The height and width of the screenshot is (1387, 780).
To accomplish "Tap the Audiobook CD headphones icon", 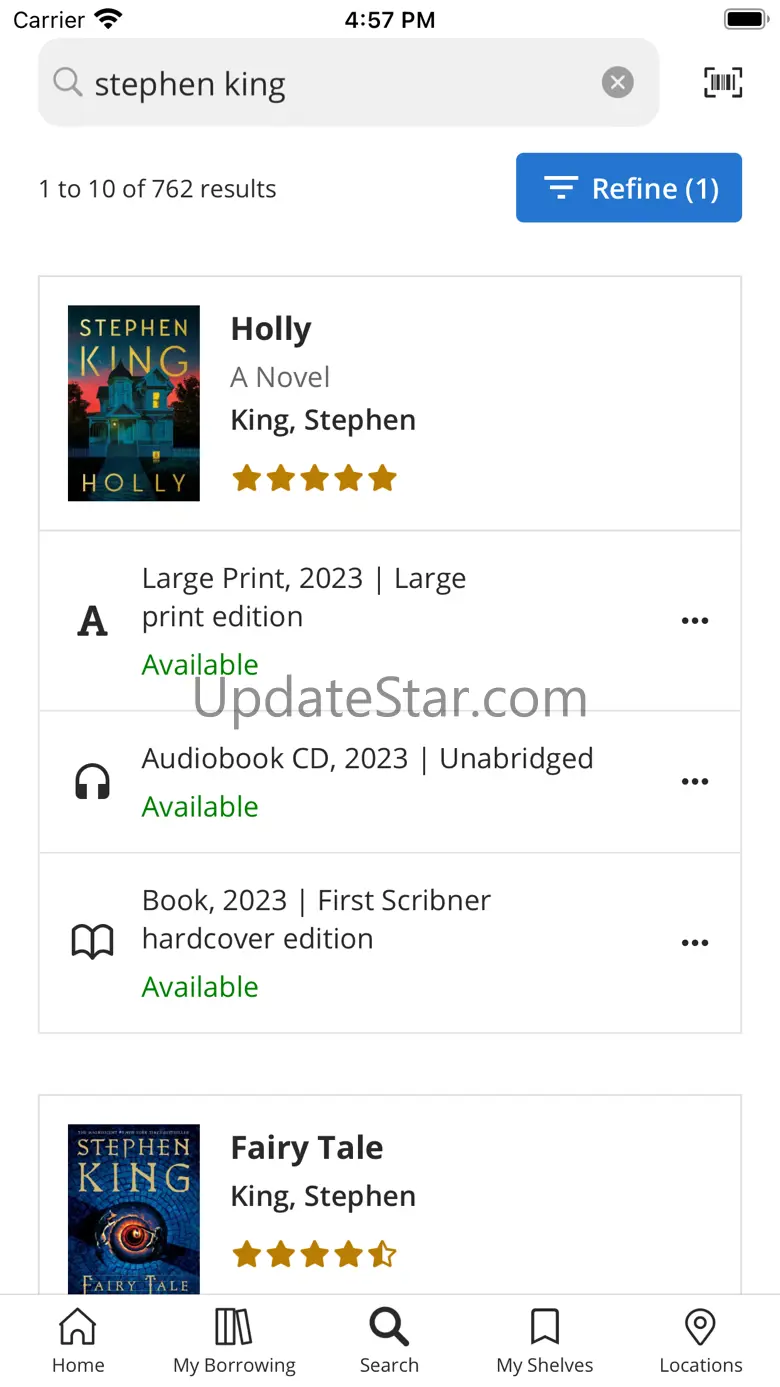I will pos(92,782).
